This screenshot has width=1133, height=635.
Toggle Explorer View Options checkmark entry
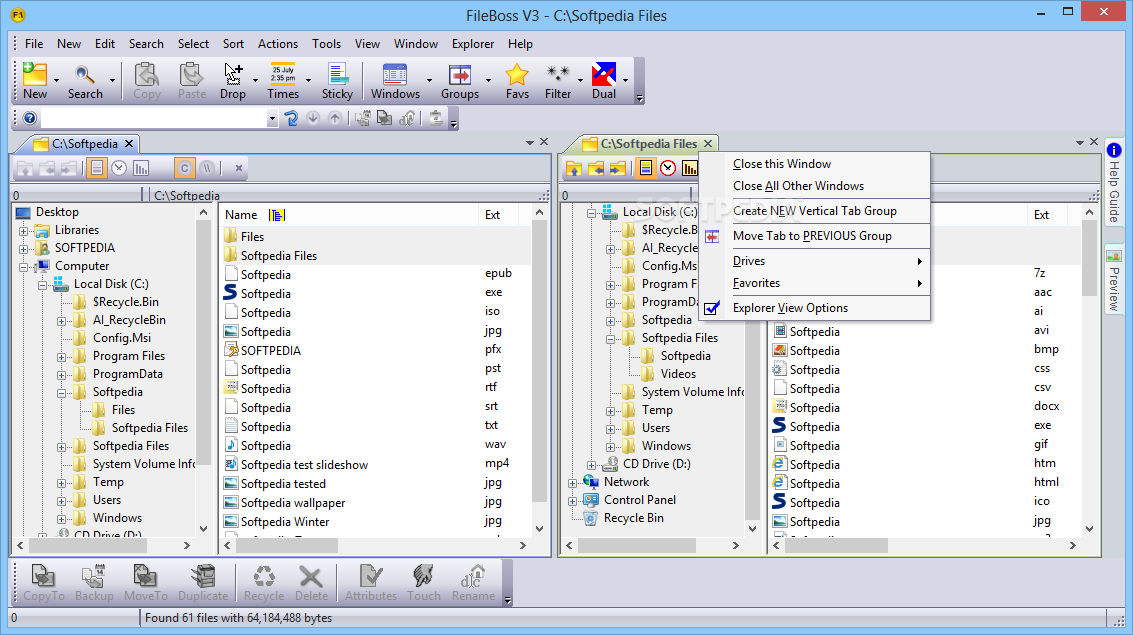(790, 308)
